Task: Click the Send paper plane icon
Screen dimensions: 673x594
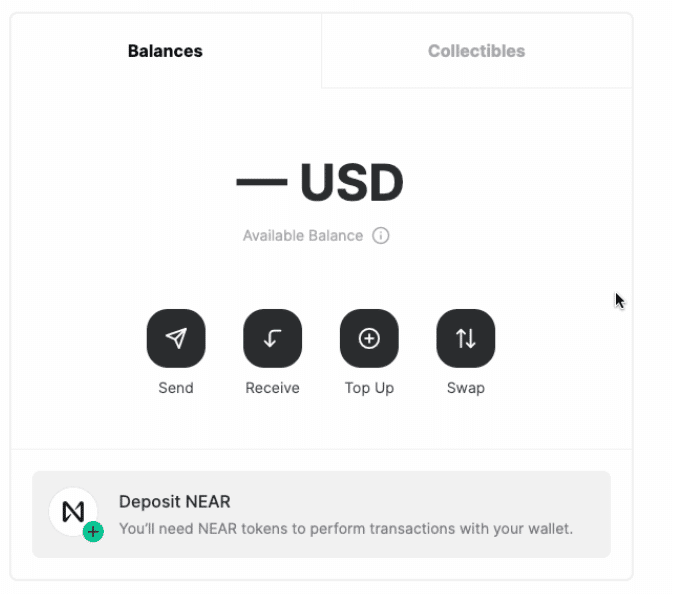Action: (x=176, y=339)
